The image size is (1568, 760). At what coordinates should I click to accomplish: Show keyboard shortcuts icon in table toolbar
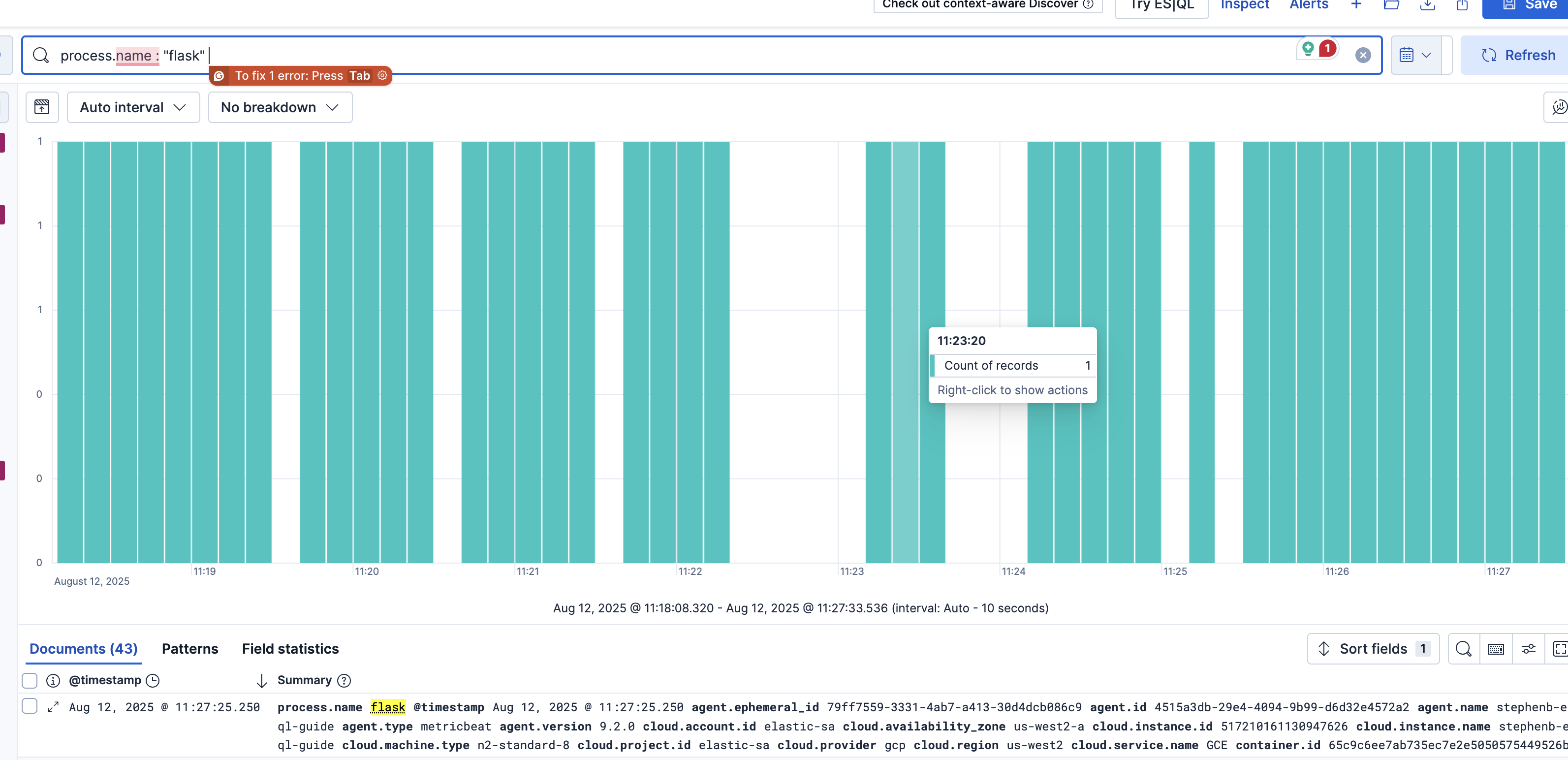[x=1496, y=649]
